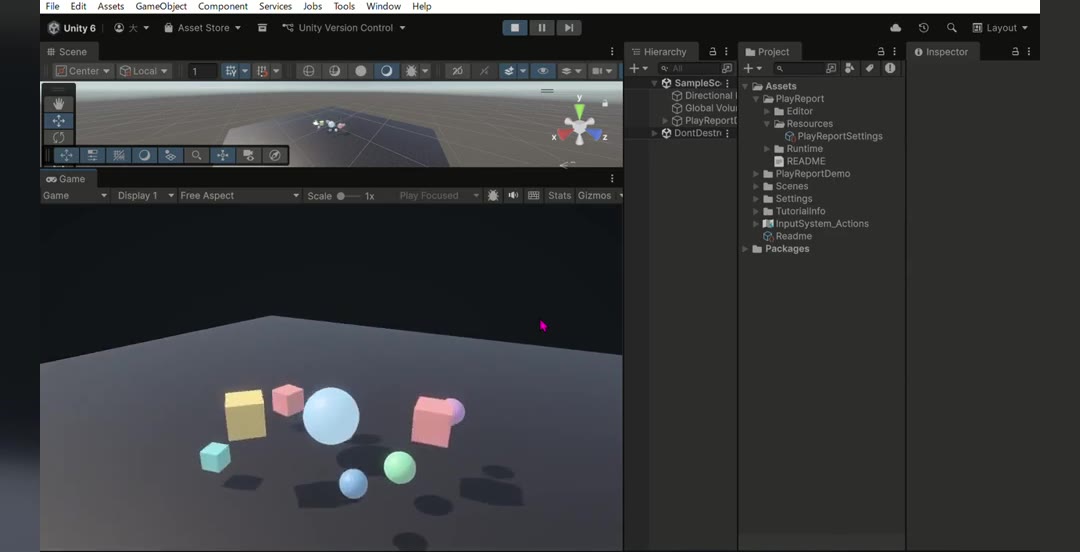This screenshot has height=552, width=1080.
Task: Select wireframe draw mode icon
Action: click(309, 71)
